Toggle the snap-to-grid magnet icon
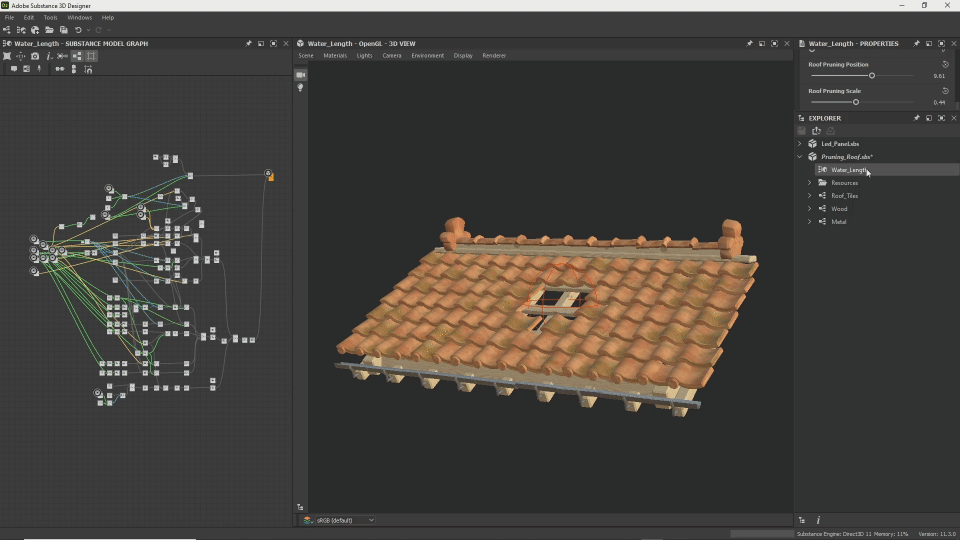This screenshot has height=540, width=960. tap(88, 69)
